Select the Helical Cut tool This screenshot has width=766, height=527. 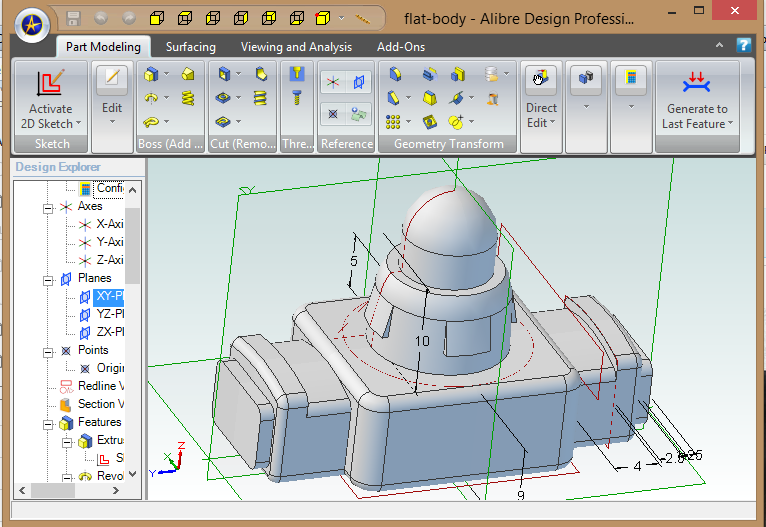click(x=260, y=98)
